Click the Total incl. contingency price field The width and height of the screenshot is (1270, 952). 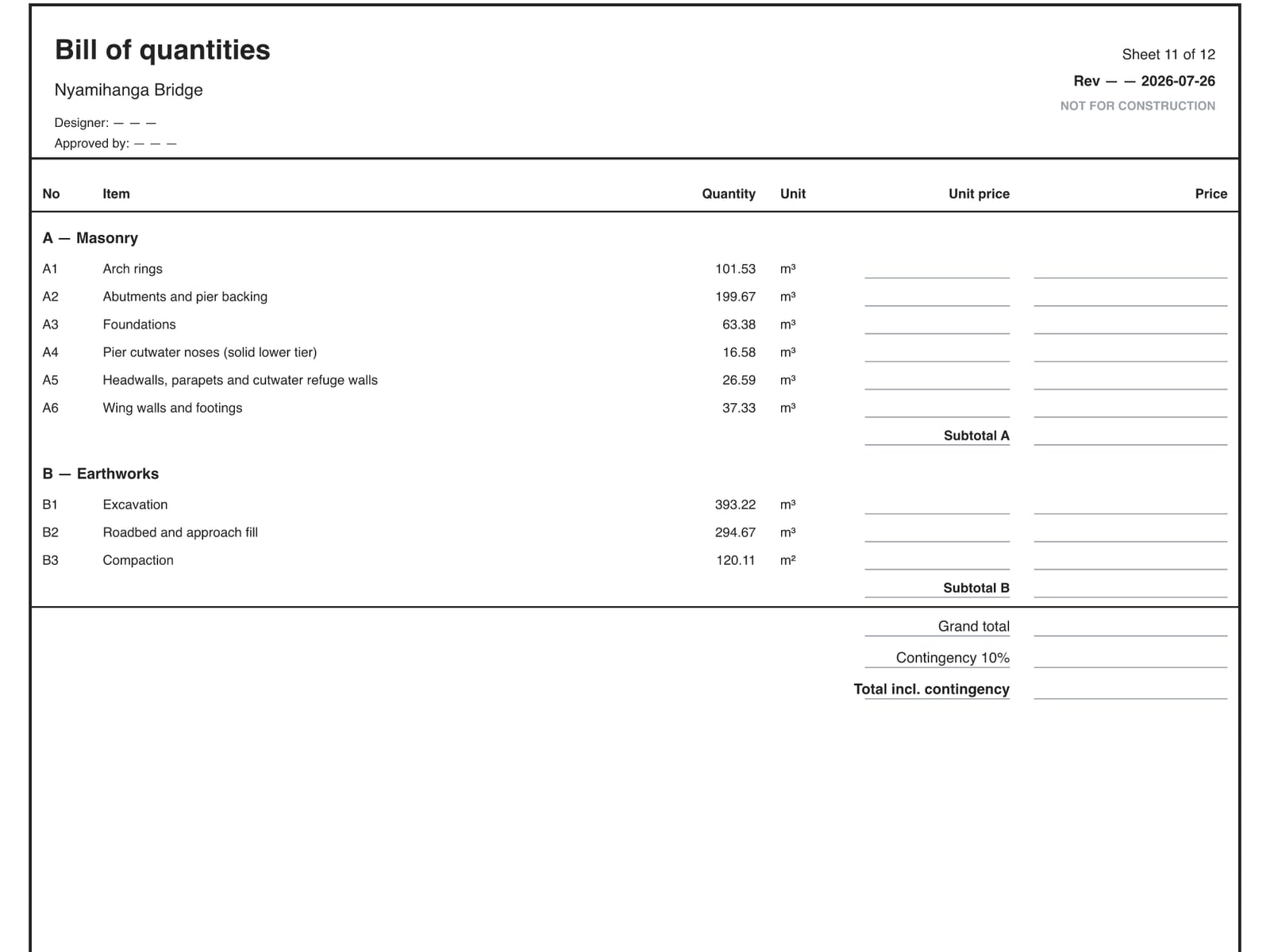(x=1130, y=690)
